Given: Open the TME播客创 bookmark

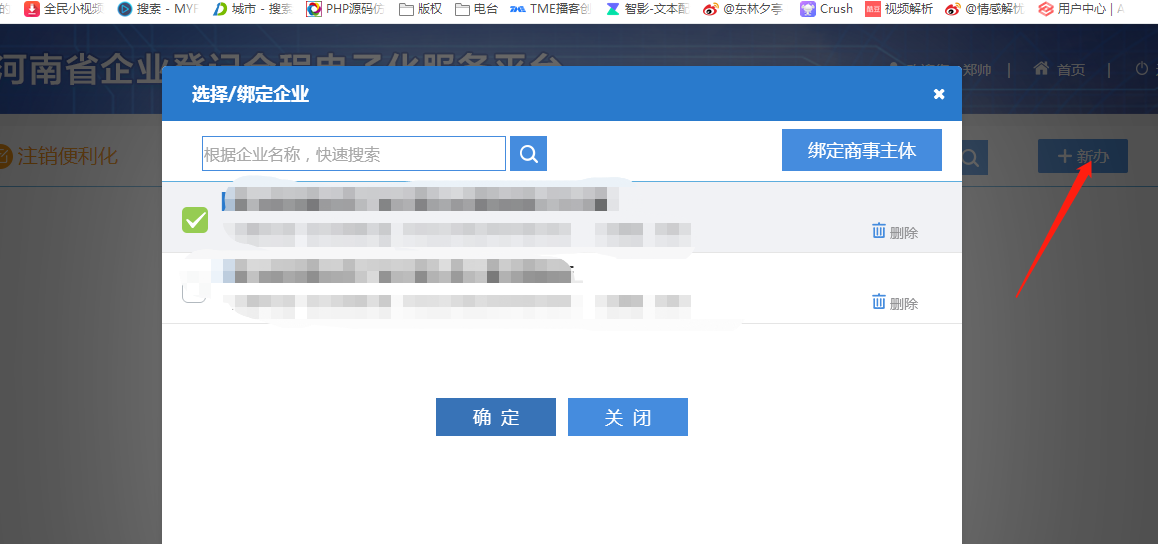Looking at the screenshot, I should (x=551, y=9).
